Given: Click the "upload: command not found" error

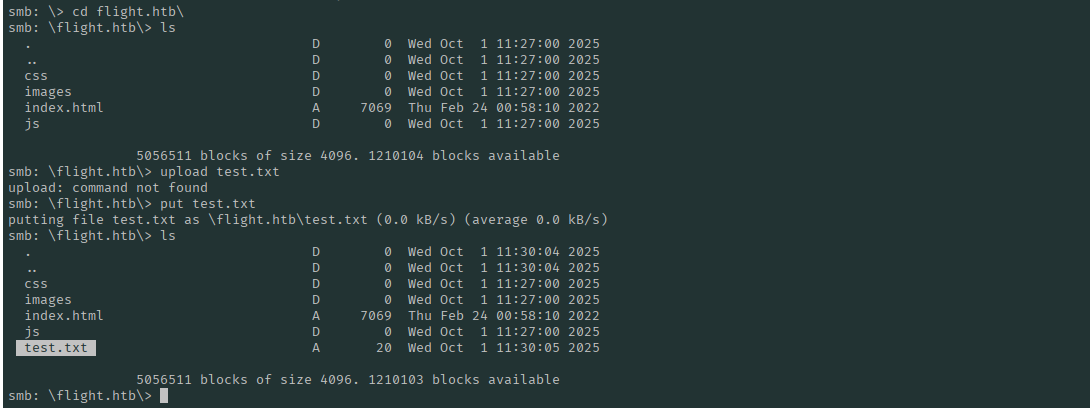Looking at the screenshot, I should (108, 188).
